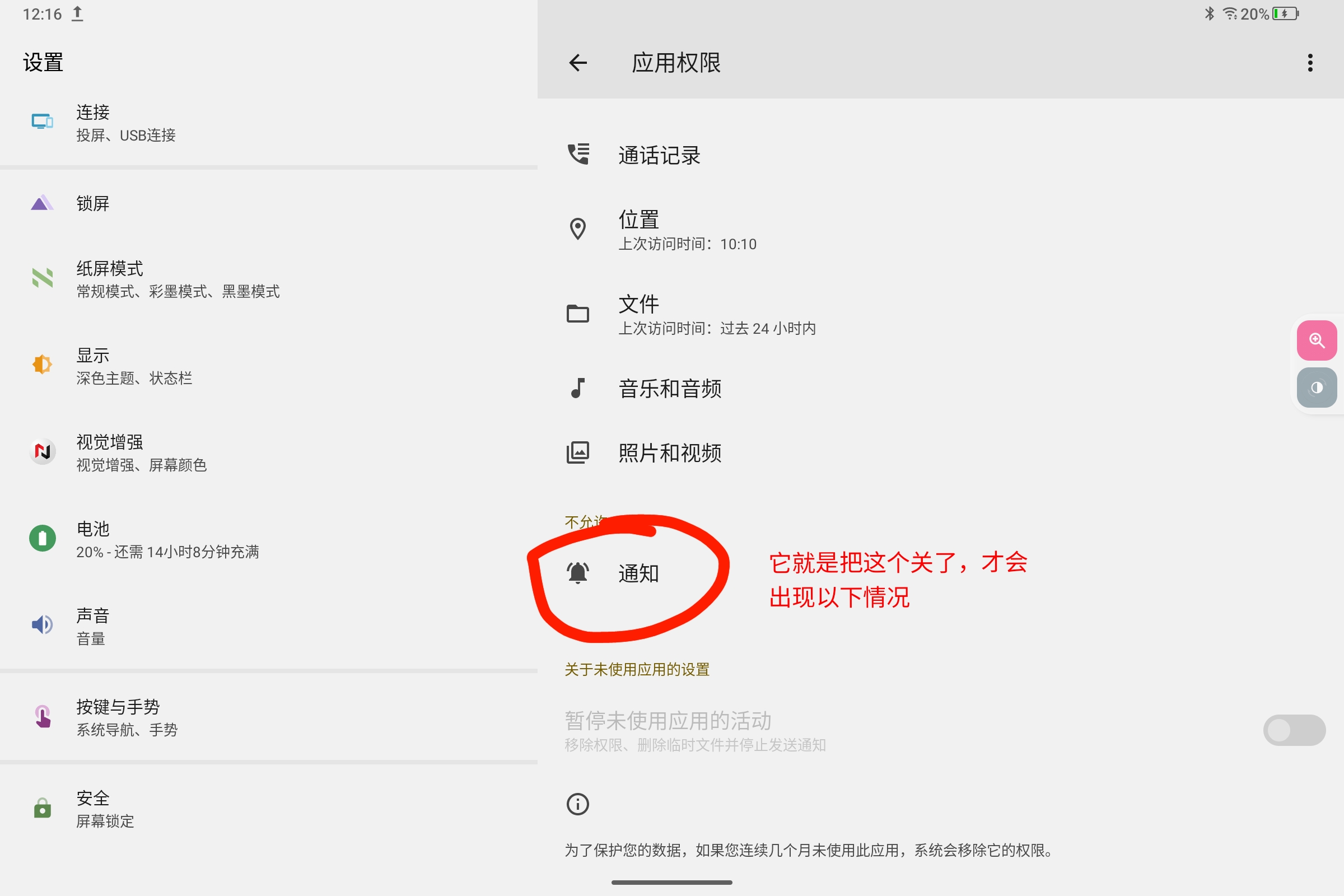Tap the status bar Bluetooth icon
This screenshot has height=896, width=1344.
[x=1209, y=13]
